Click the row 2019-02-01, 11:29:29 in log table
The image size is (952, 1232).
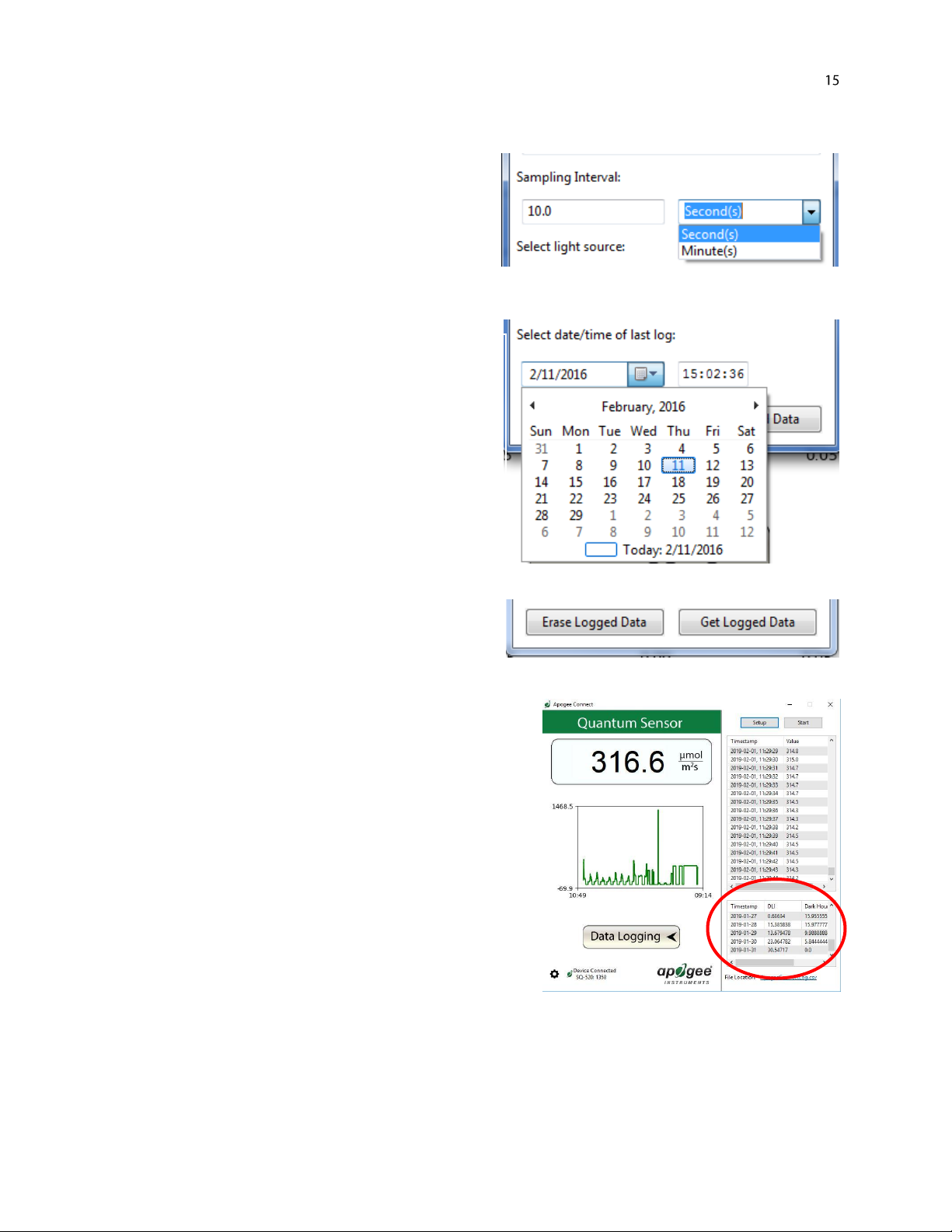pos(778,751)
